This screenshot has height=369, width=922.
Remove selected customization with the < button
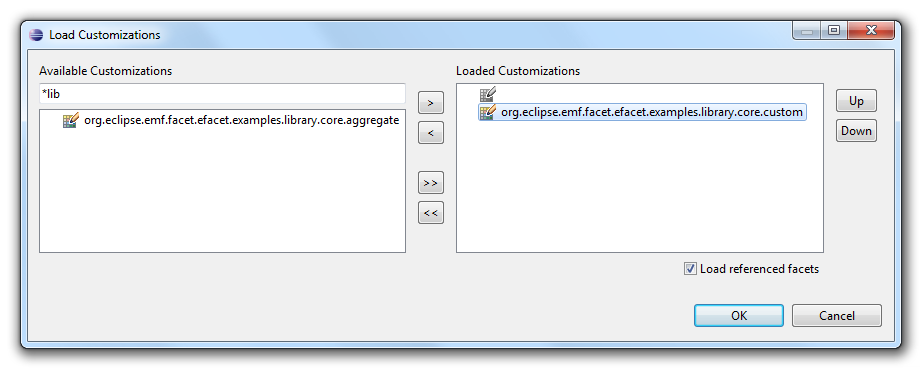click(430, 133)
